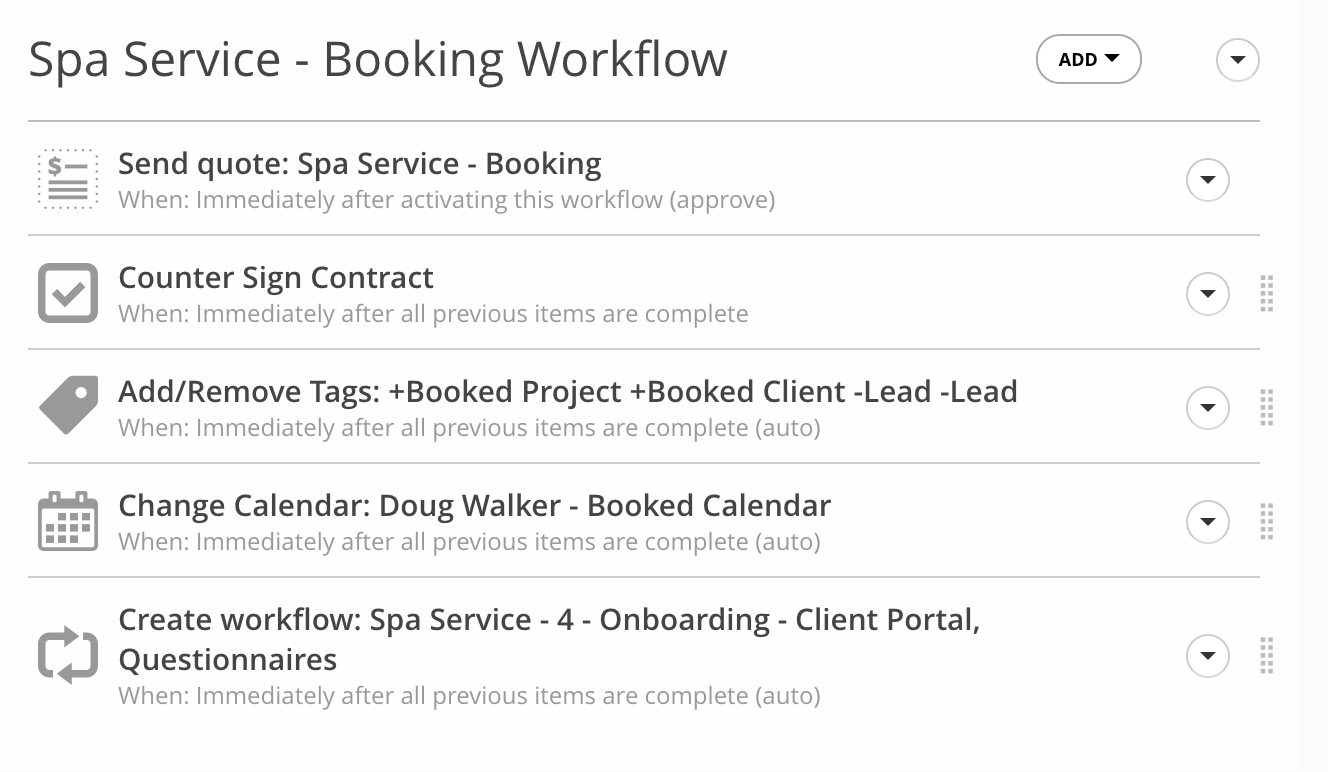
Task: Click drag handle for Counter Sign Contract
Action: (1266, 294)
